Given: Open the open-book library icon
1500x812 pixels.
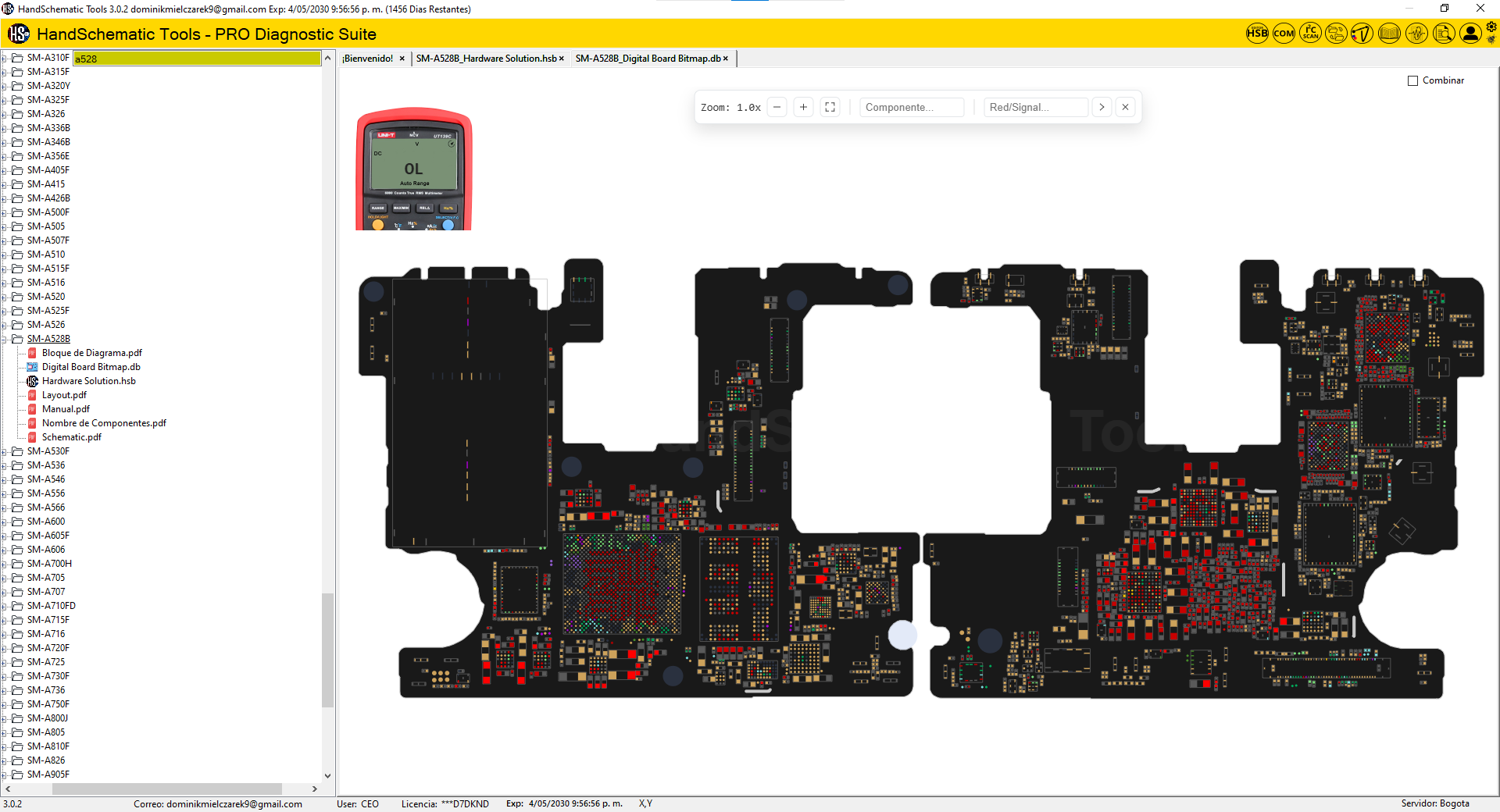Looking at the screenshot, I should point(1389,34).
